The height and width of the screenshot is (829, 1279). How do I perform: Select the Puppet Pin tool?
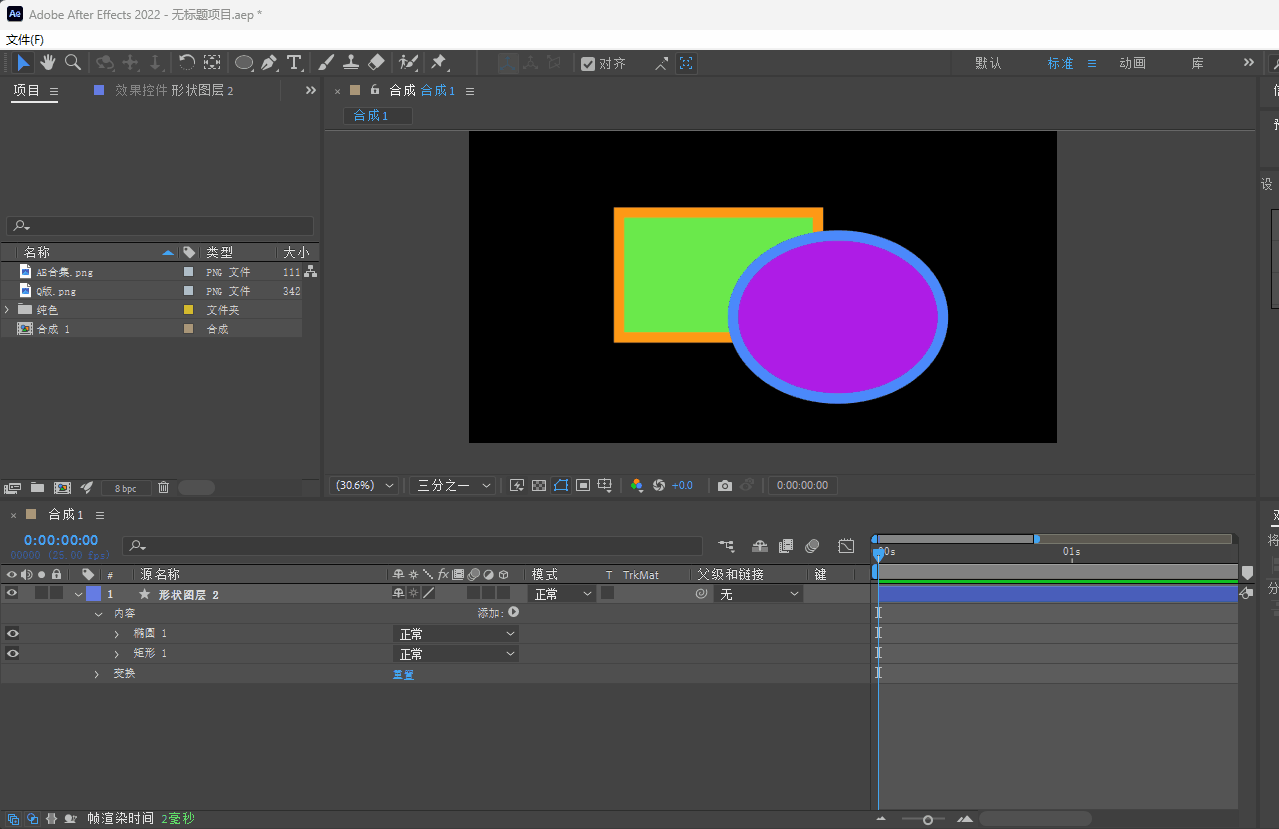(438, 63)
